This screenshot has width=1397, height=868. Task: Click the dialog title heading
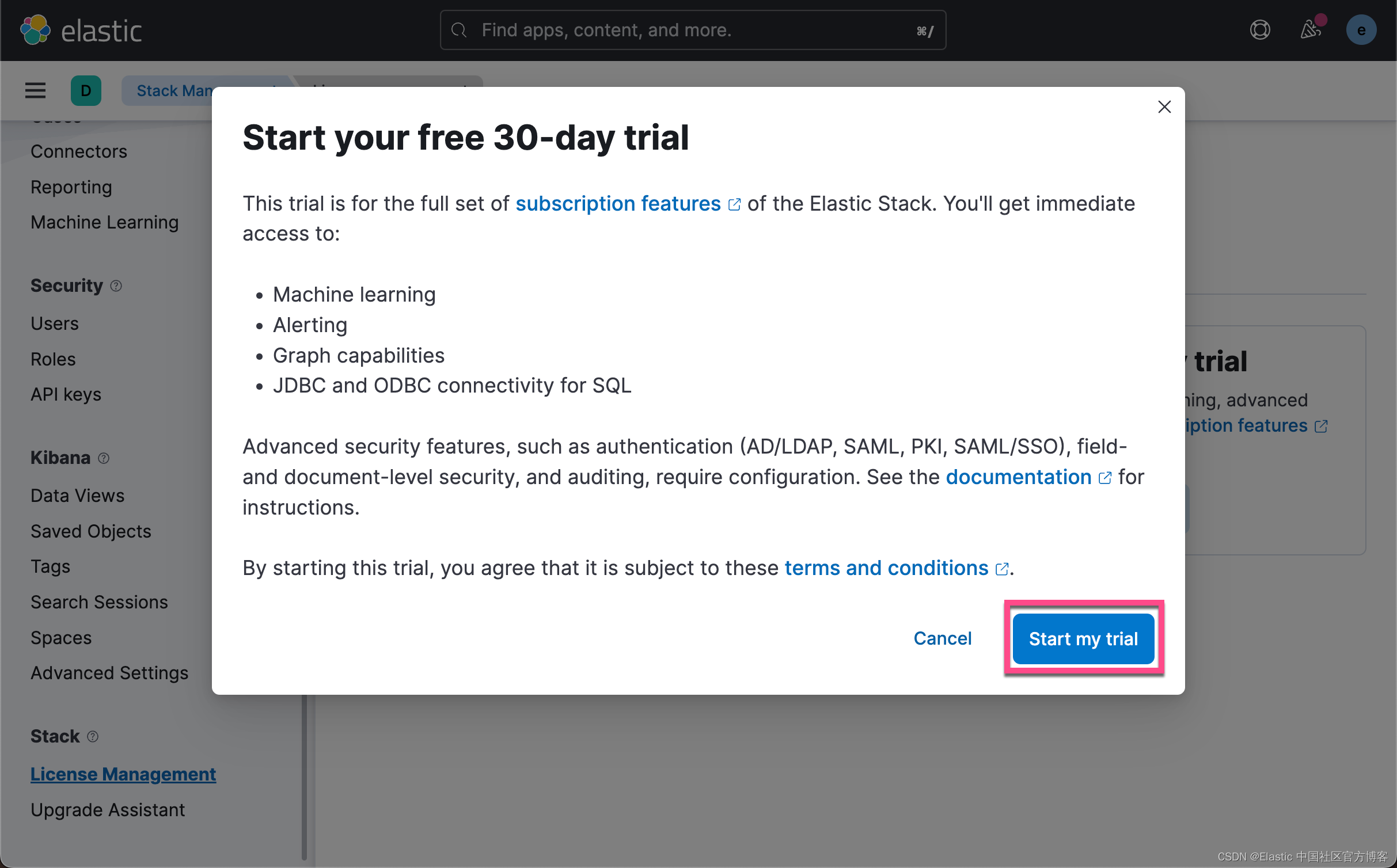(465, 138)
